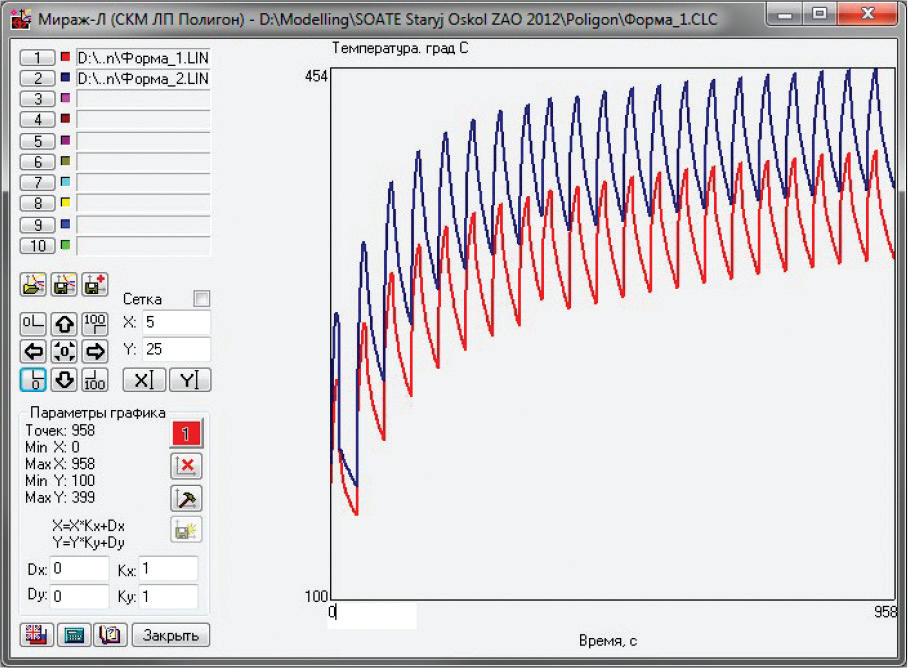908x668 pixels.
Task: Click the Форма_1.LIN file path field
Action: click(142, 58)
